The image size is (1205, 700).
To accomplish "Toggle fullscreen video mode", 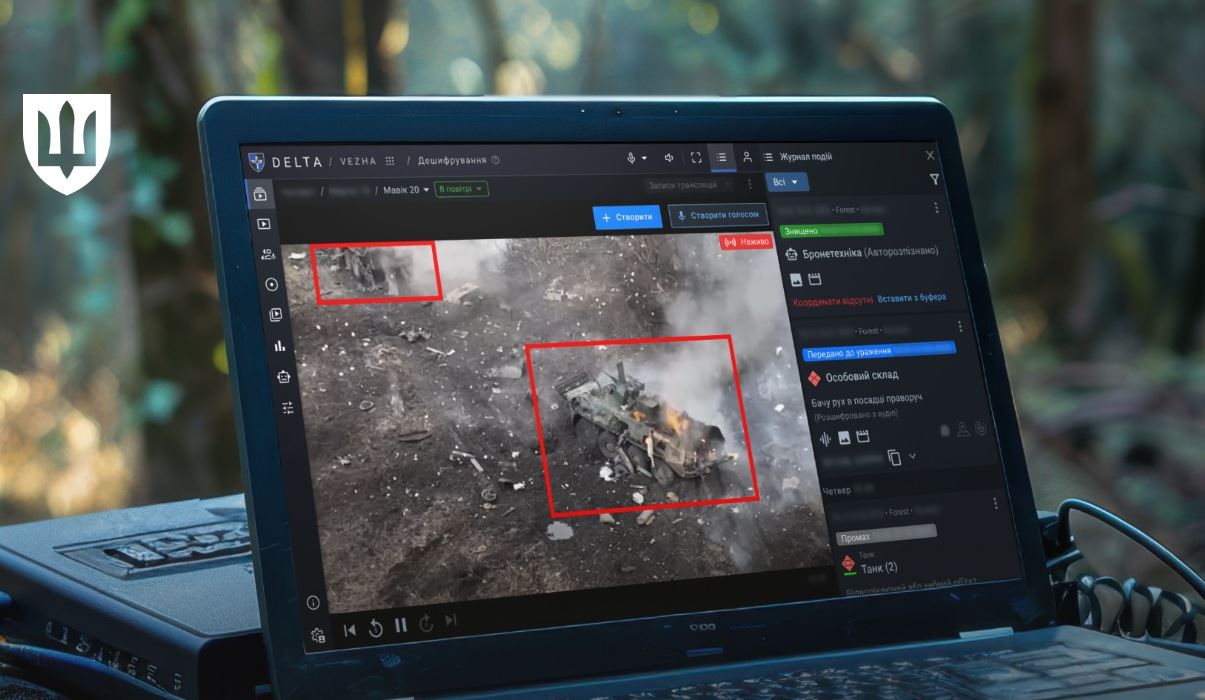I will pos(695,158).
